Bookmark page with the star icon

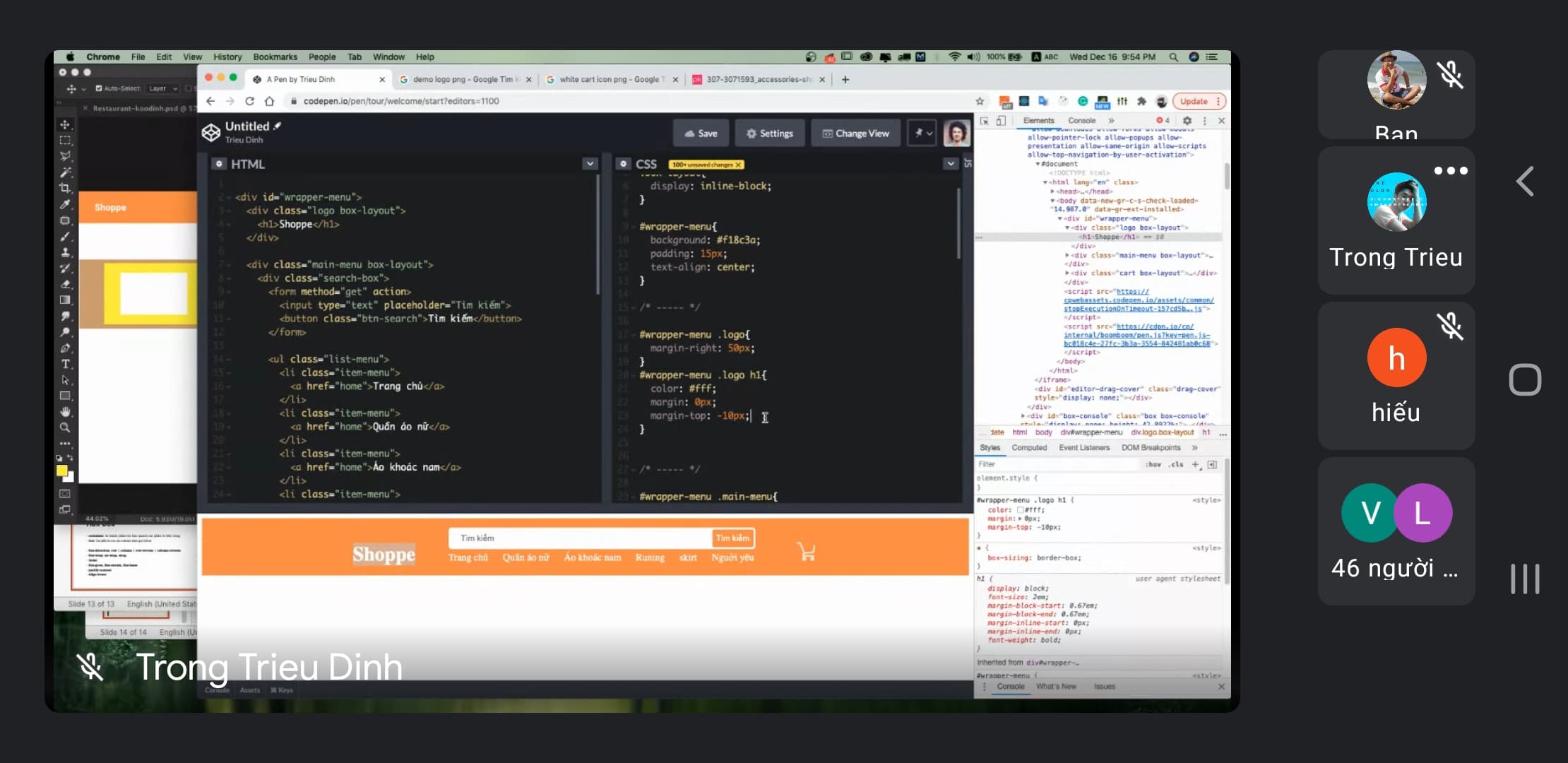coord(980,101)
